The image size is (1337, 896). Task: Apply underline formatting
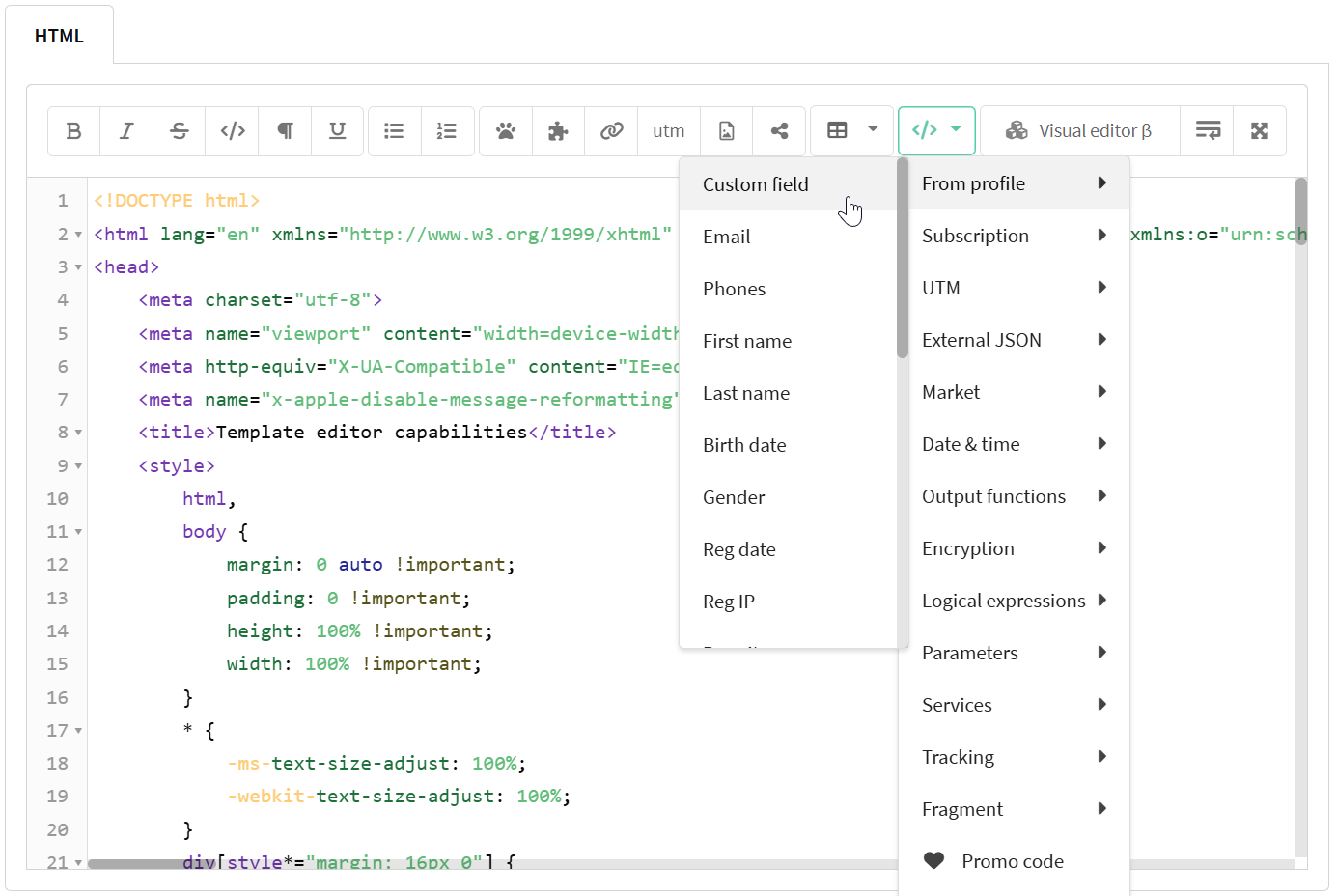pos(338,131)
